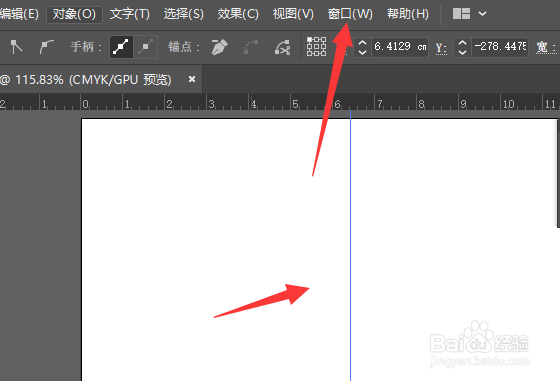Expand the arrange documents dropdown arrow
Viewport: 560px width, 381px height.
tap(482, 14)
